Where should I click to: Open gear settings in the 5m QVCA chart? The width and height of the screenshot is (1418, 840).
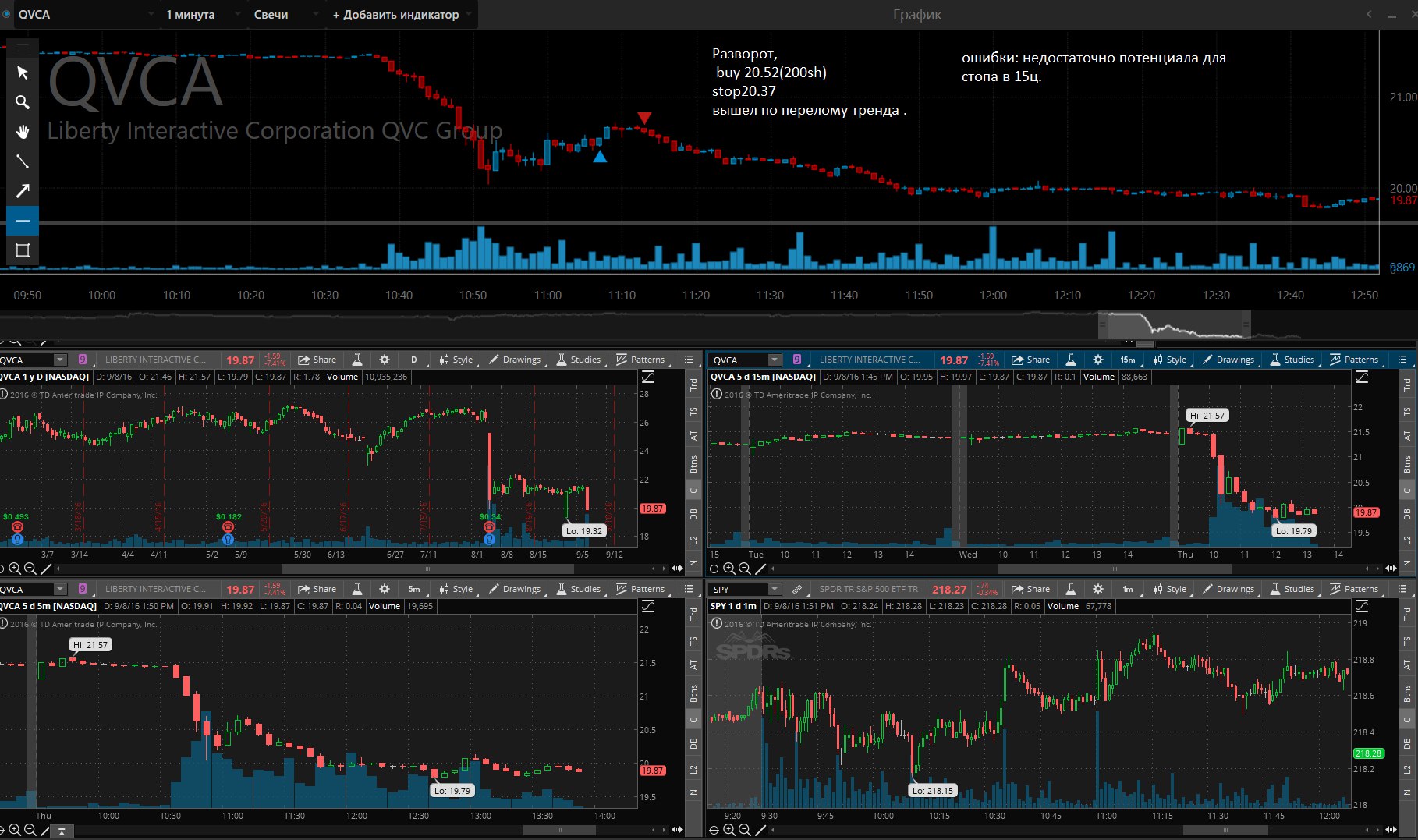[x=384, y=589]
